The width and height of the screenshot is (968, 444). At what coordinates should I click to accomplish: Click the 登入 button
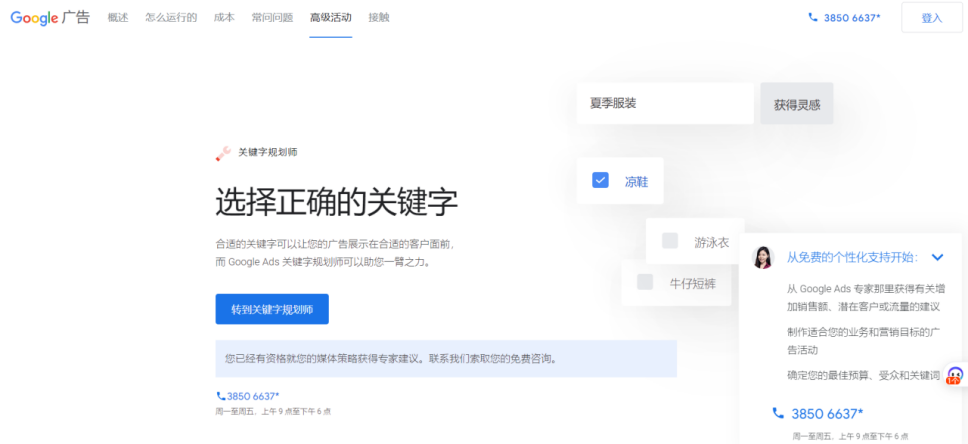coord(932,17)
